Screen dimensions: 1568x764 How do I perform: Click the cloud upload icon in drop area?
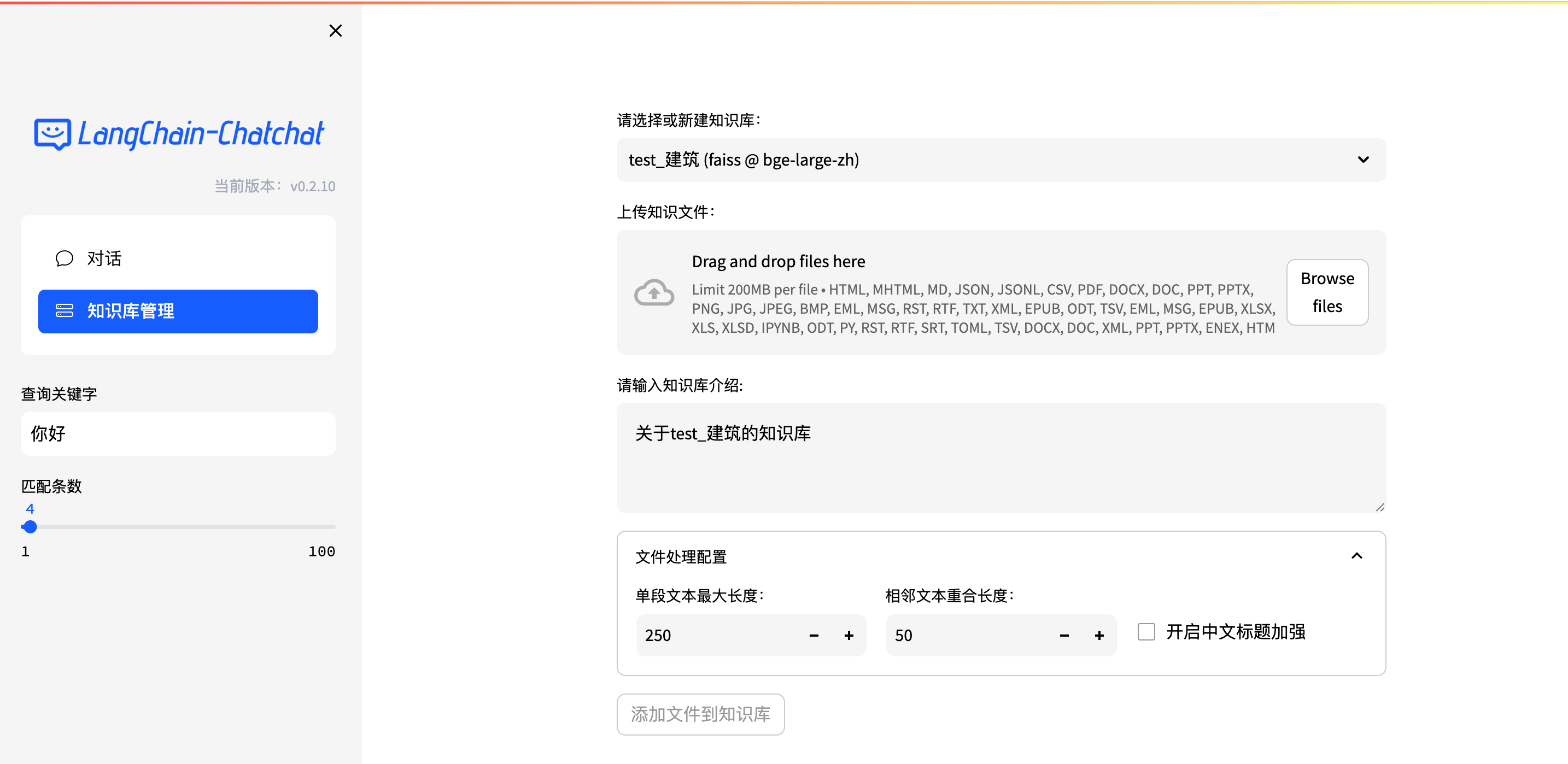[653, 292]
